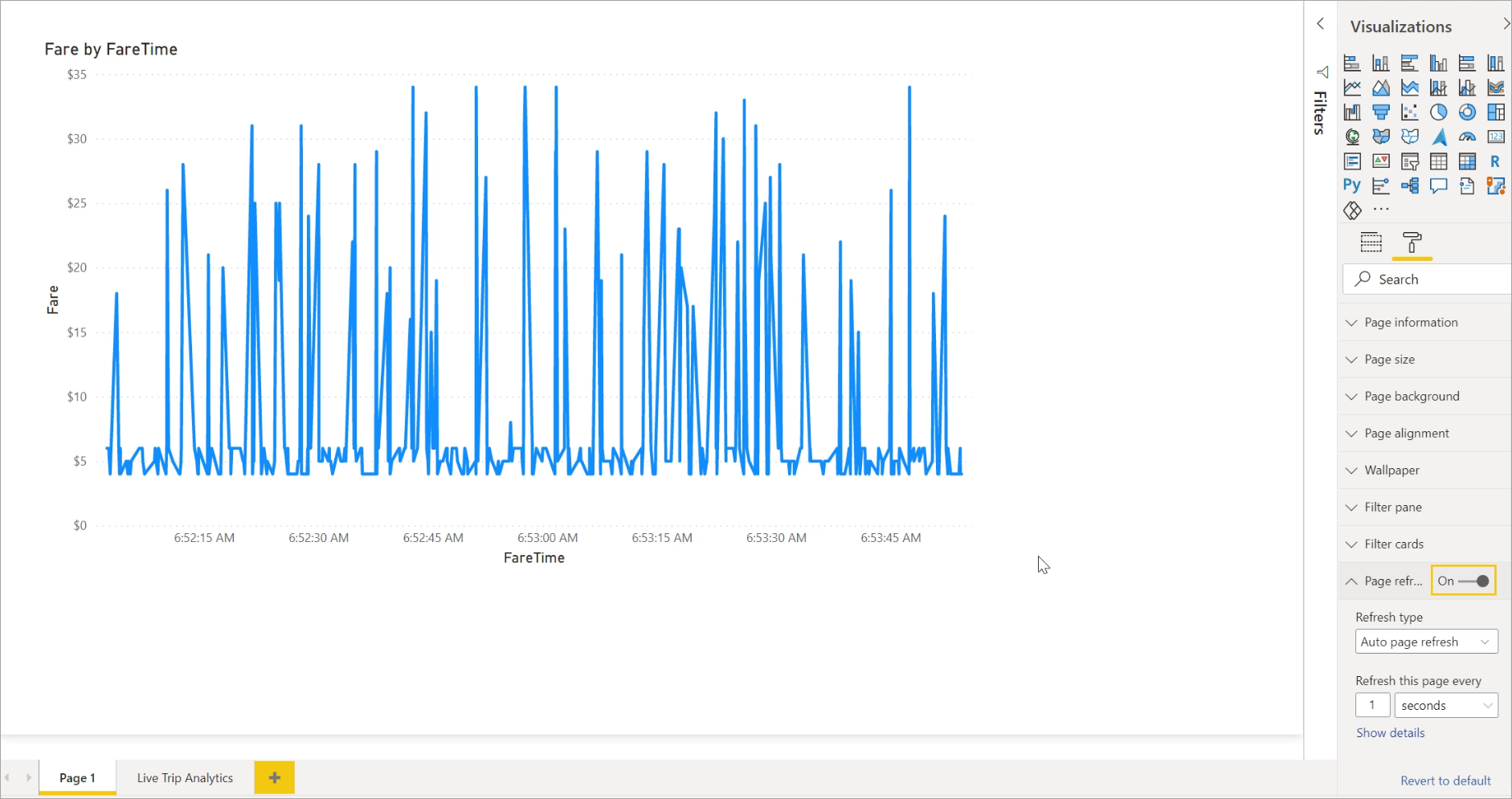1512x799 pixels.
Task: Select the pie chart visualization icon
Action: 1438,112
